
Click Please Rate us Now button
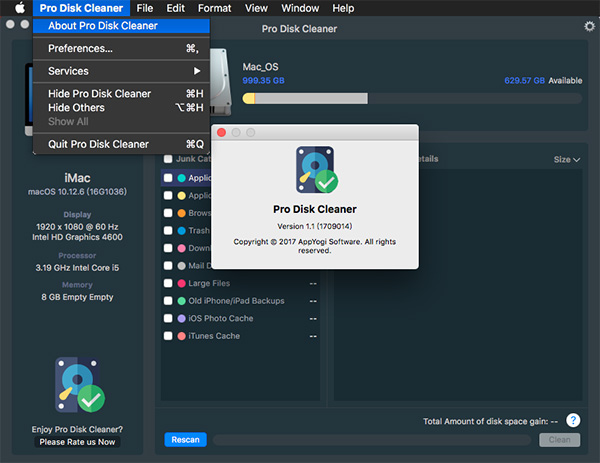tap(77, 442)
